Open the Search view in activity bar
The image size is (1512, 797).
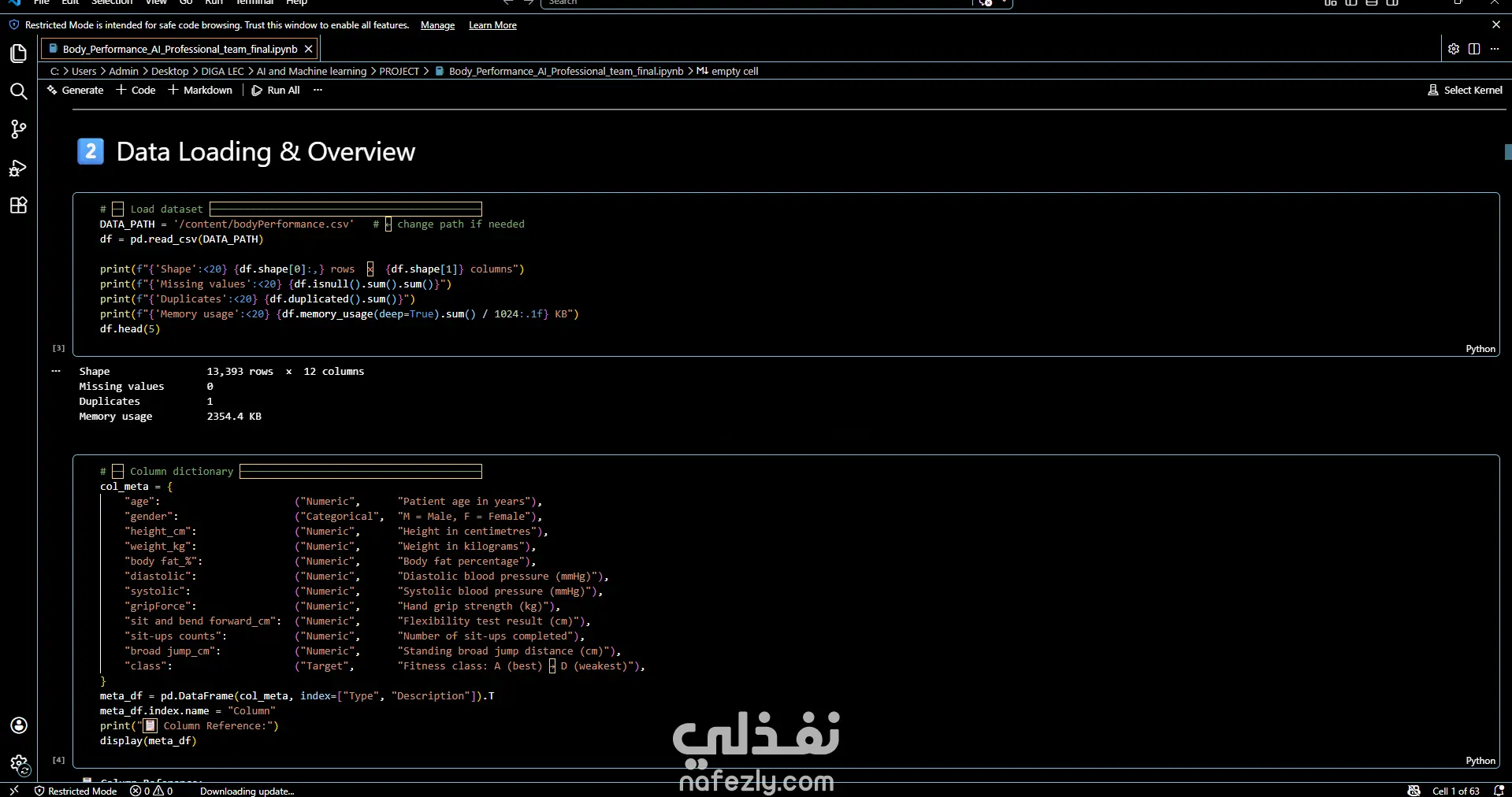point(18,91)
